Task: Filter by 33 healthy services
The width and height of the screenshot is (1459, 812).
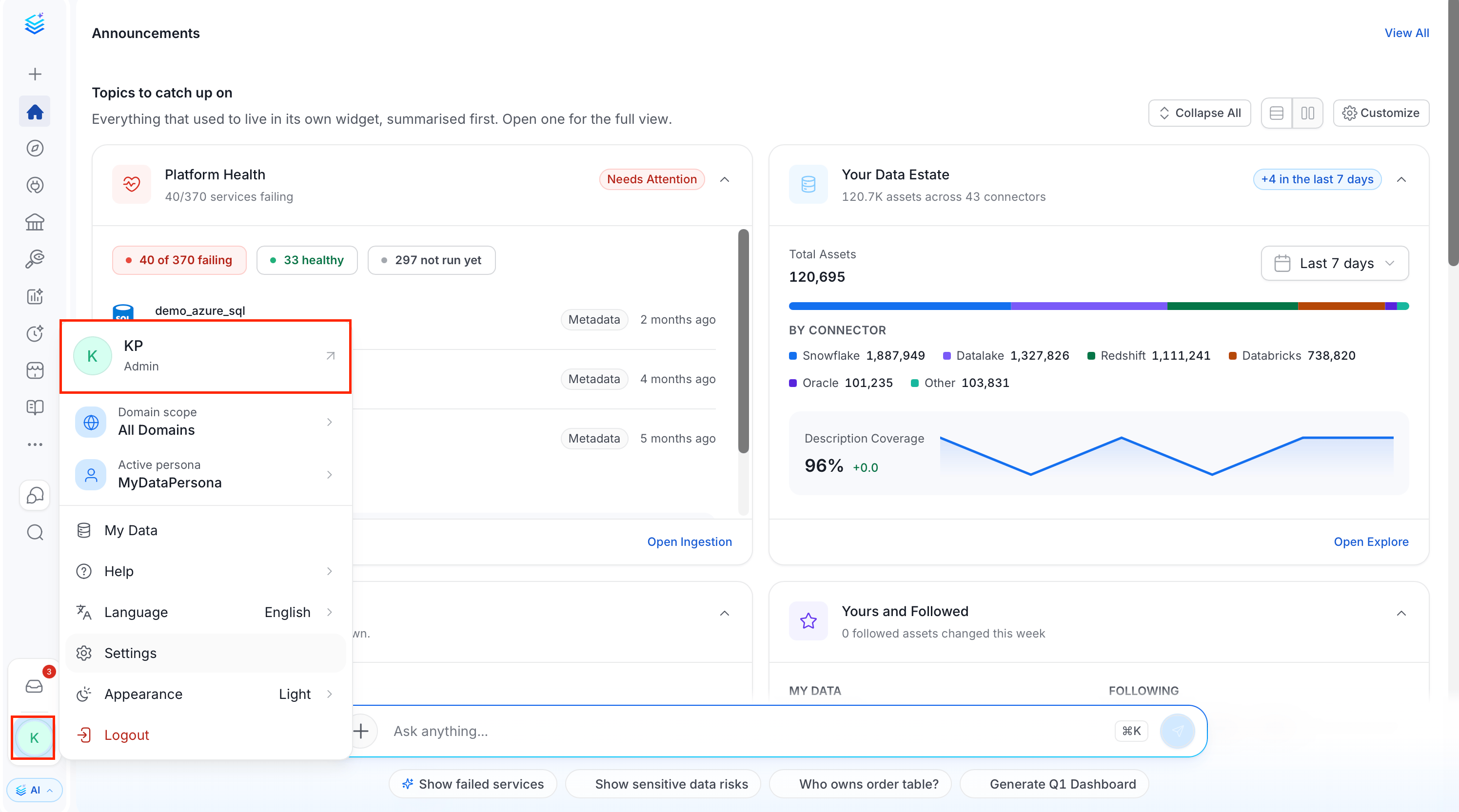Action: tap(307, 260)
